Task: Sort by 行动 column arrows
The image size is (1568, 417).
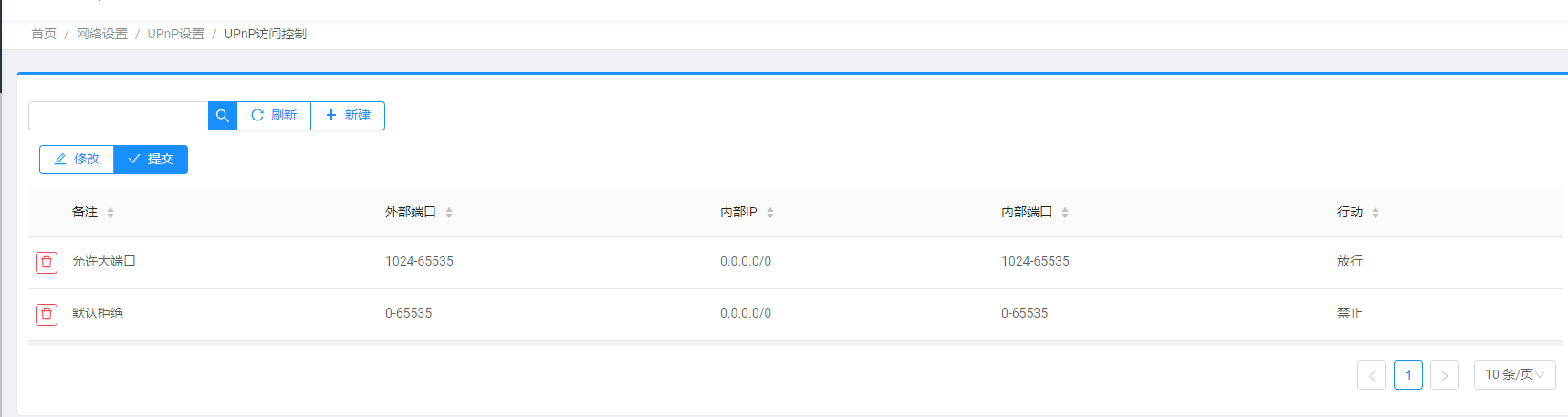Action: (x=1375, y=213)
